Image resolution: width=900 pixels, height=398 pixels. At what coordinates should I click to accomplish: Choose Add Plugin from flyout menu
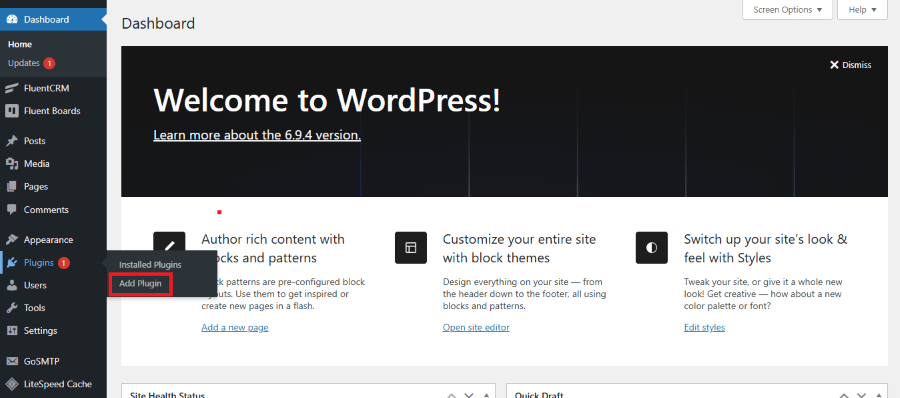(x=141, y=283)
